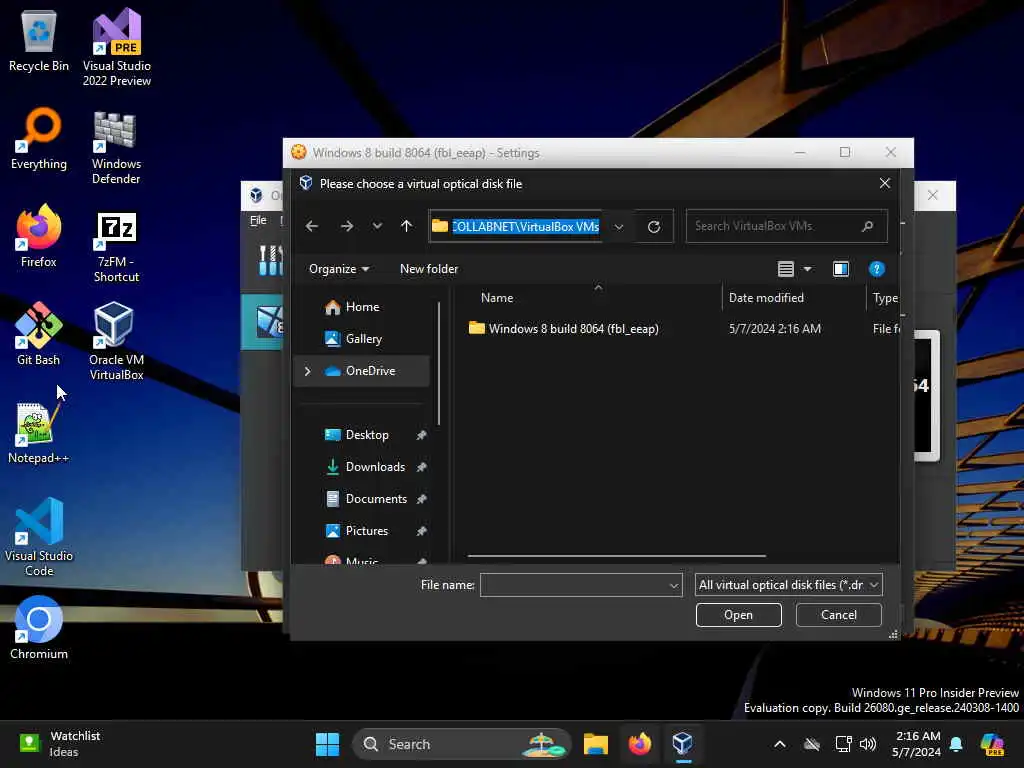Image resolution: width=1024 pixels, height=768 pixels.
Task: Show hidden system tray icons
Action: click(x=780, y=744)
